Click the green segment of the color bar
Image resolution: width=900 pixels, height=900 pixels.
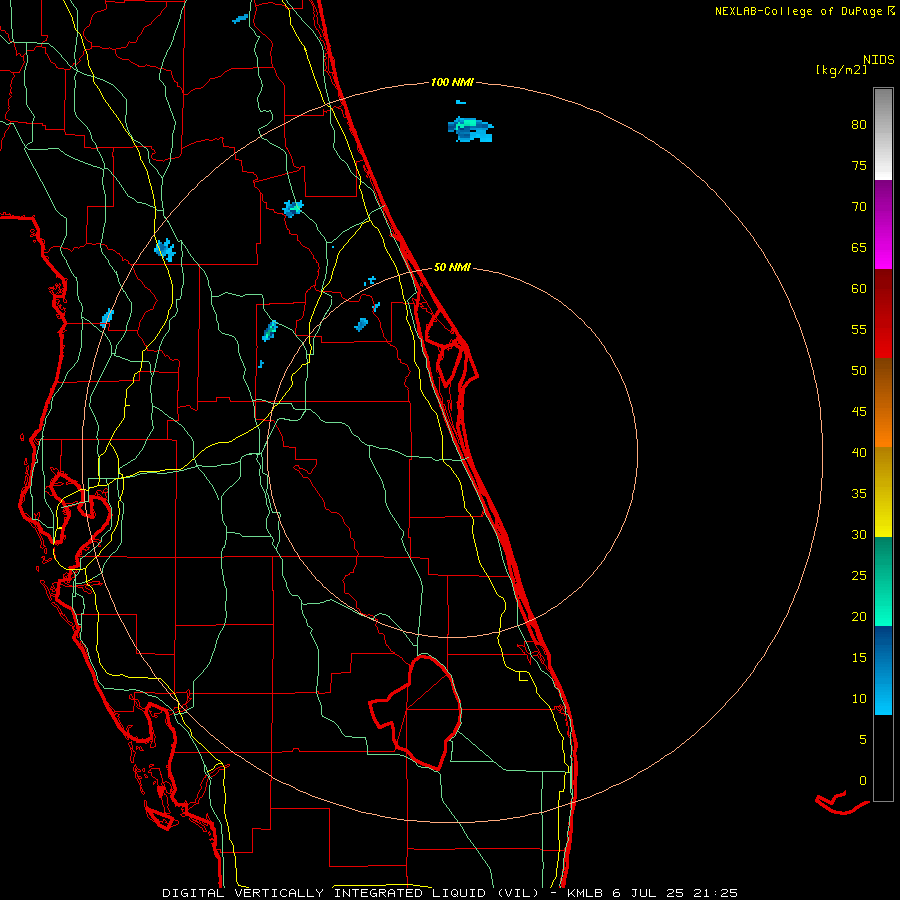pyautogui.click(x=883, y=581)
